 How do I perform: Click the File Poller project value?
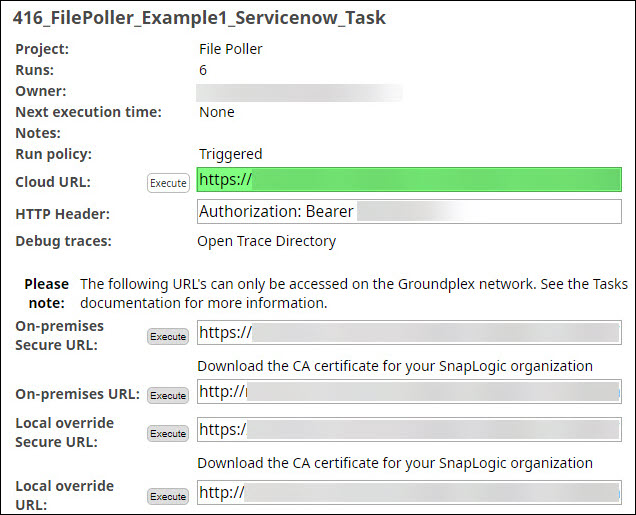[232, 49]
